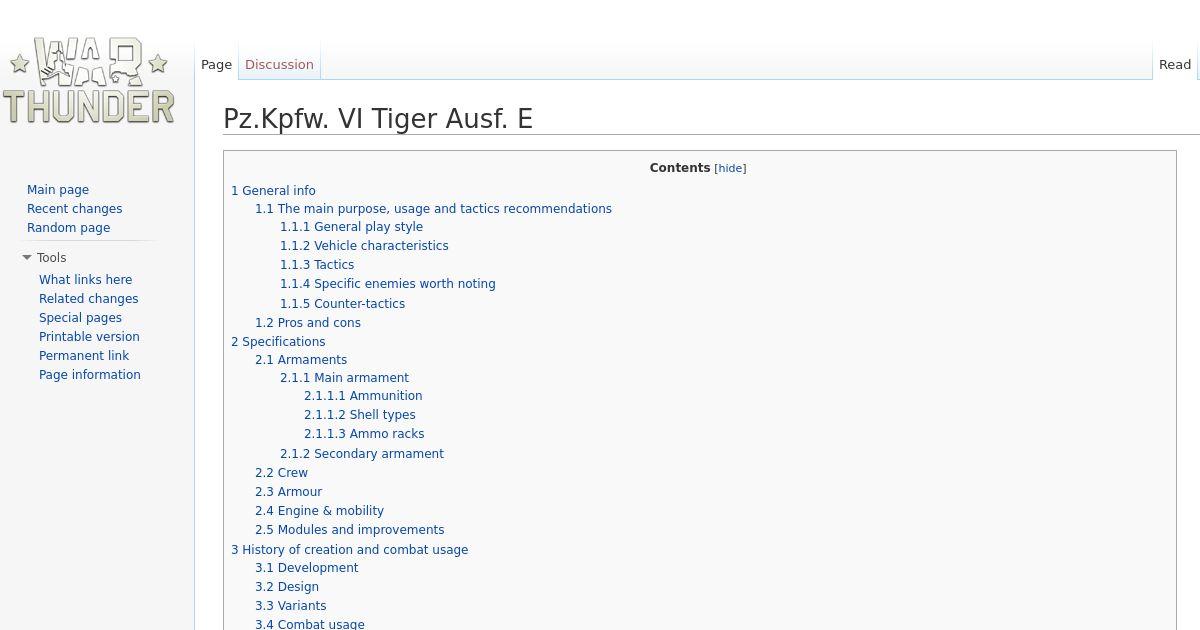Select the Read tab

point(1175,64)
